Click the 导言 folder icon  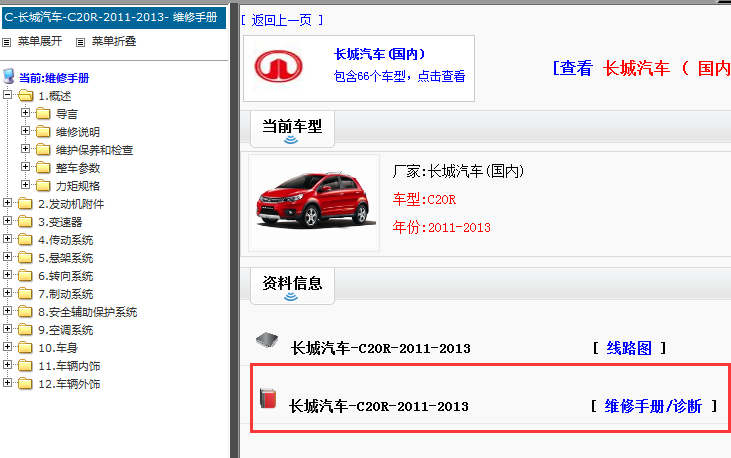click(x=43, y=114)
